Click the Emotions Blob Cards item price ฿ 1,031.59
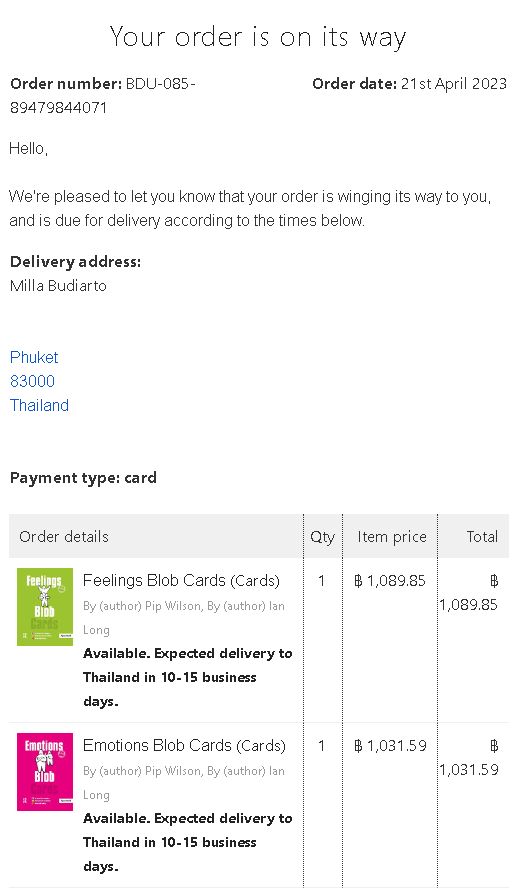Viewport: 514px width, 892px height. point(390,745)
